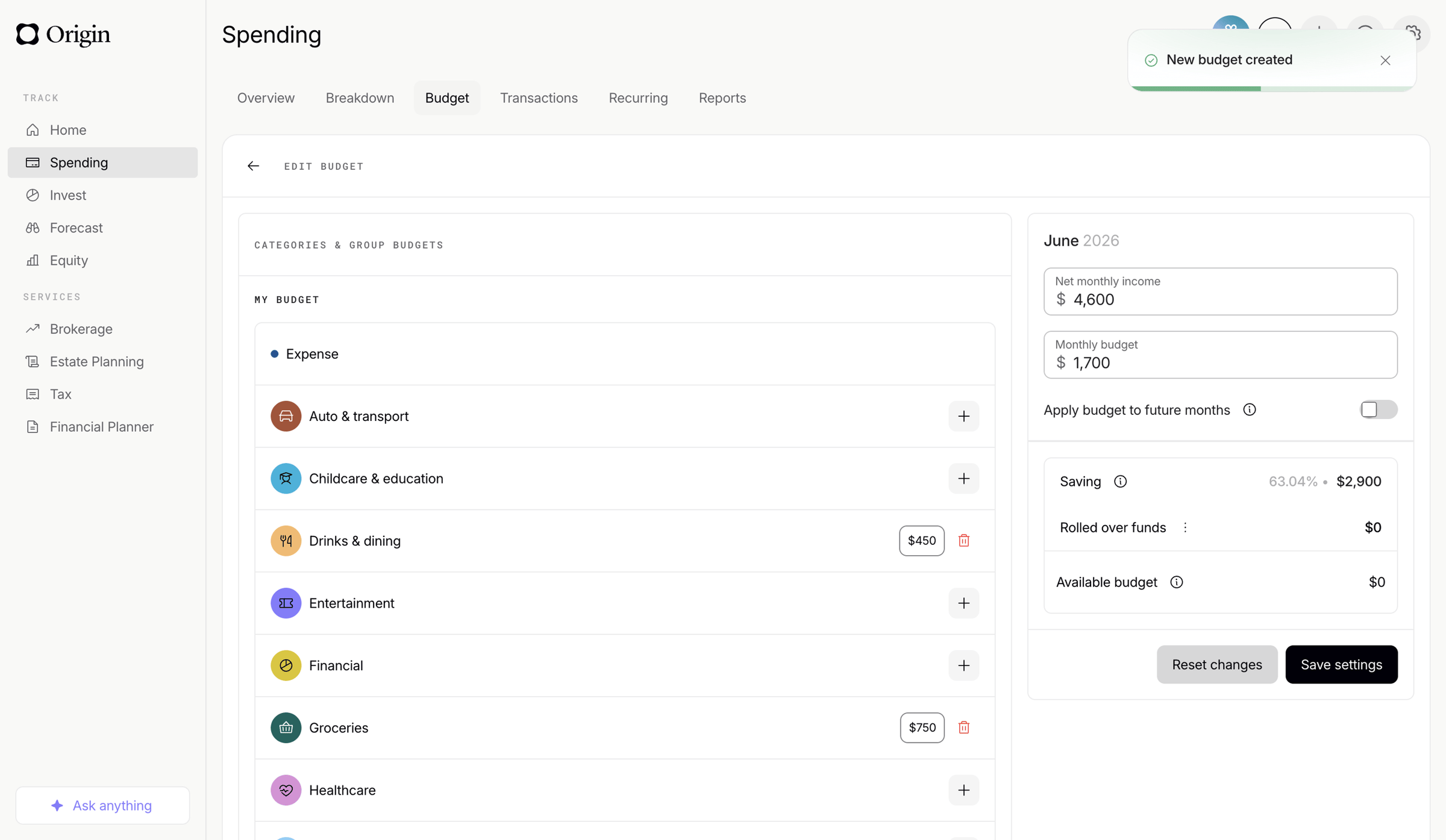Edit the $750 Groceries amount

922,727
